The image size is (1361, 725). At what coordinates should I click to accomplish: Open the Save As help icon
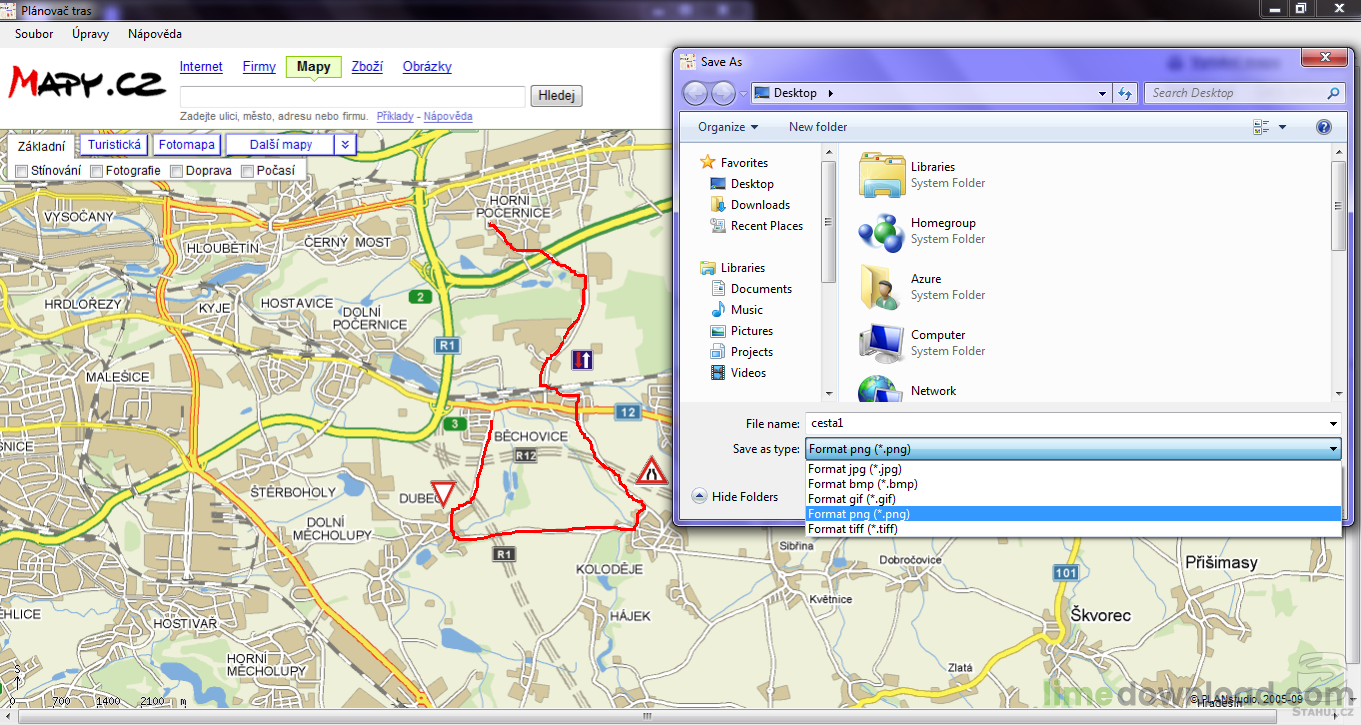[1324, 127]
